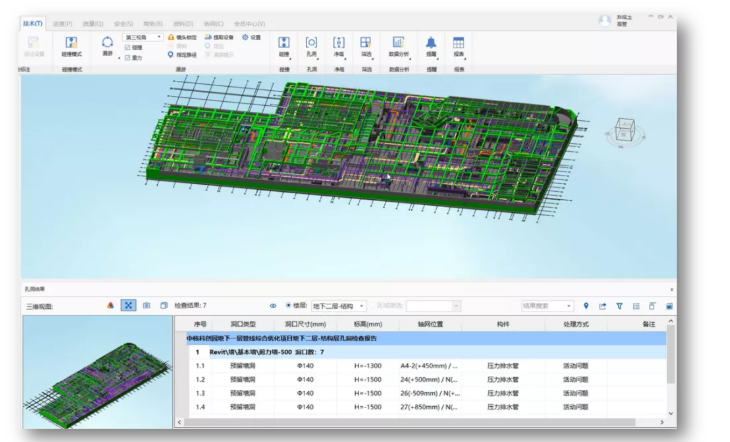730x442 pixels.
Task: Open the 数据分析 data analysis tool
Action: [399, 46]
